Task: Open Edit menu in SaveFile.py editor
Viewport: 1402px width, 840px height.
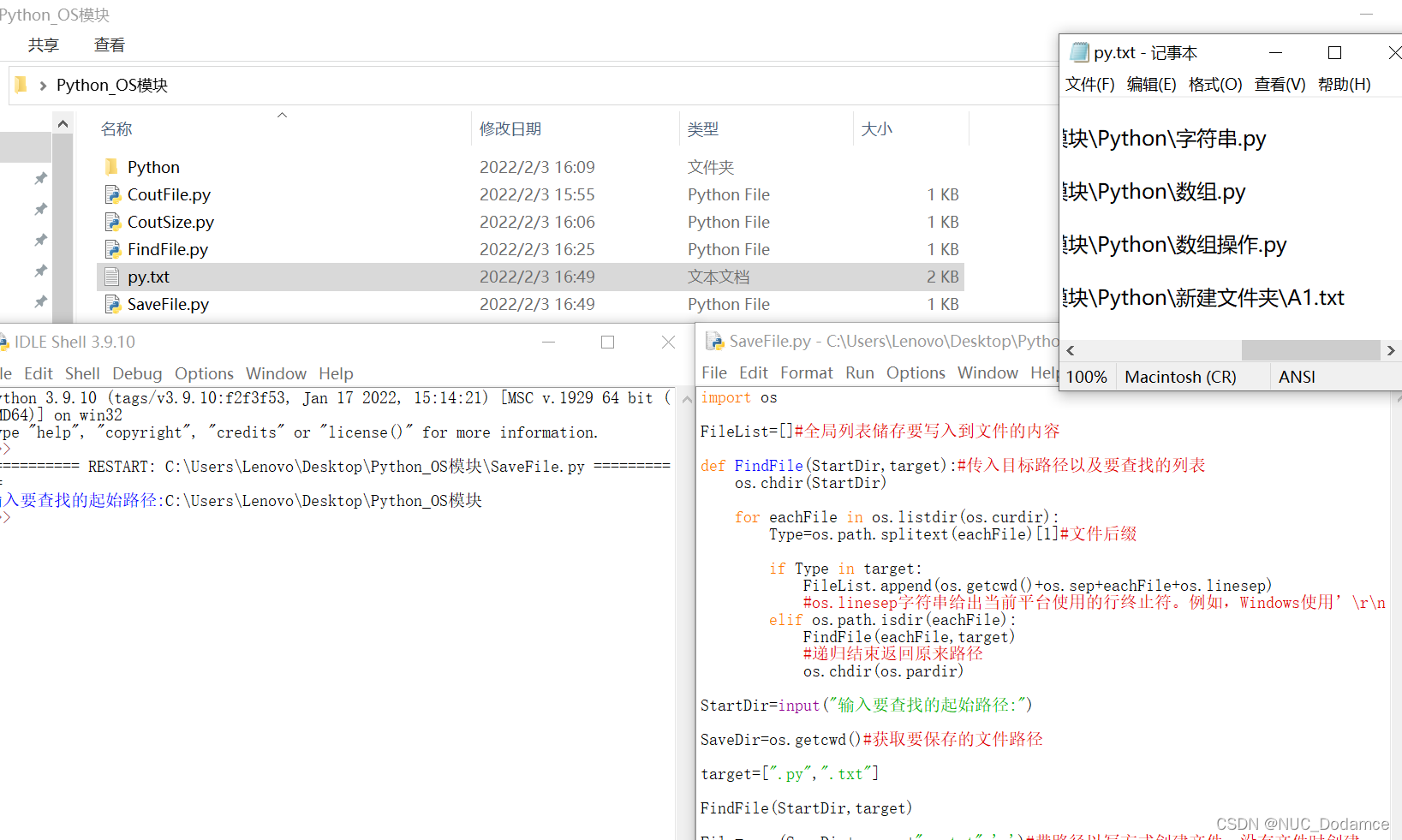Action: (754, 372)
